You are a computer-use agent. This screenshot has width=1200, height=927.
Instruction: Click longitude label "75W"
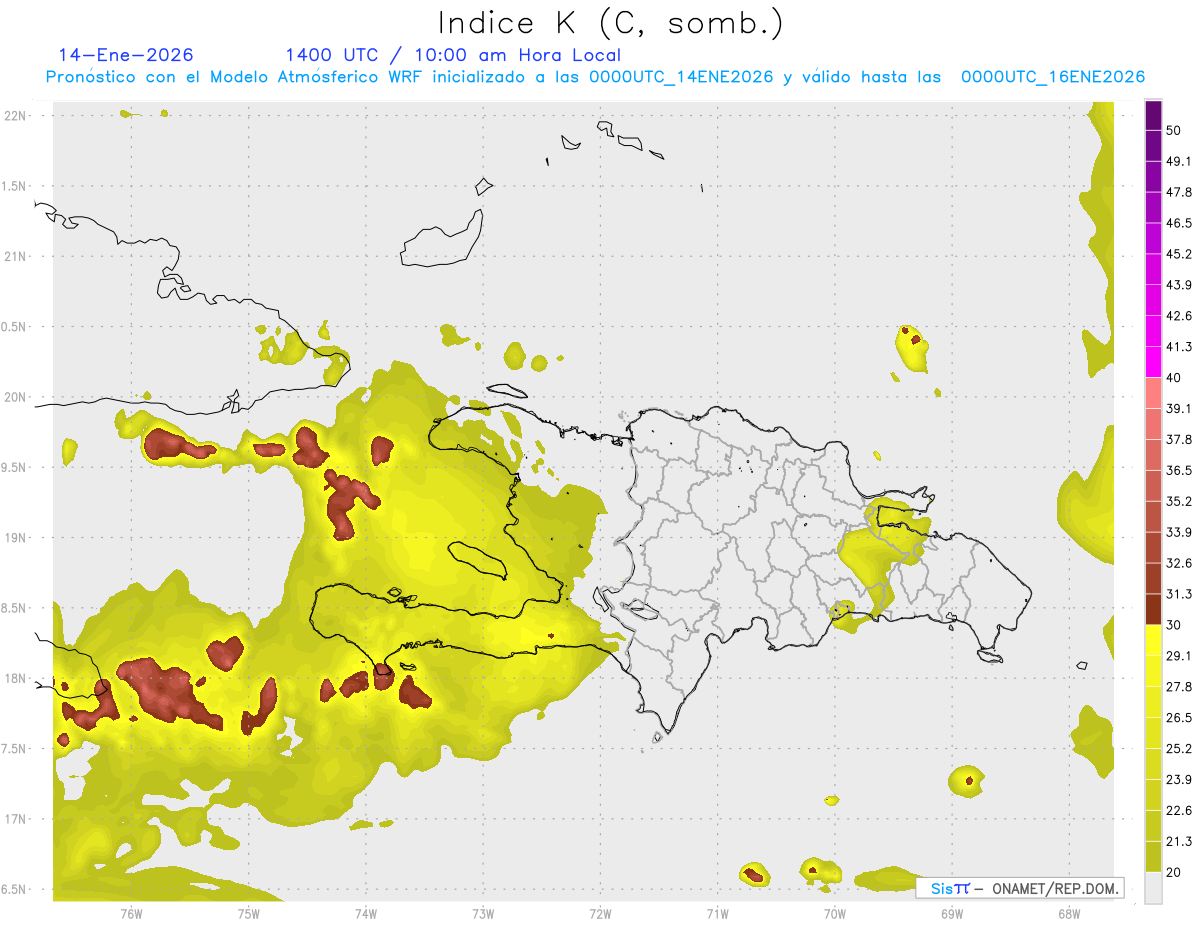(x=248, y=913)
